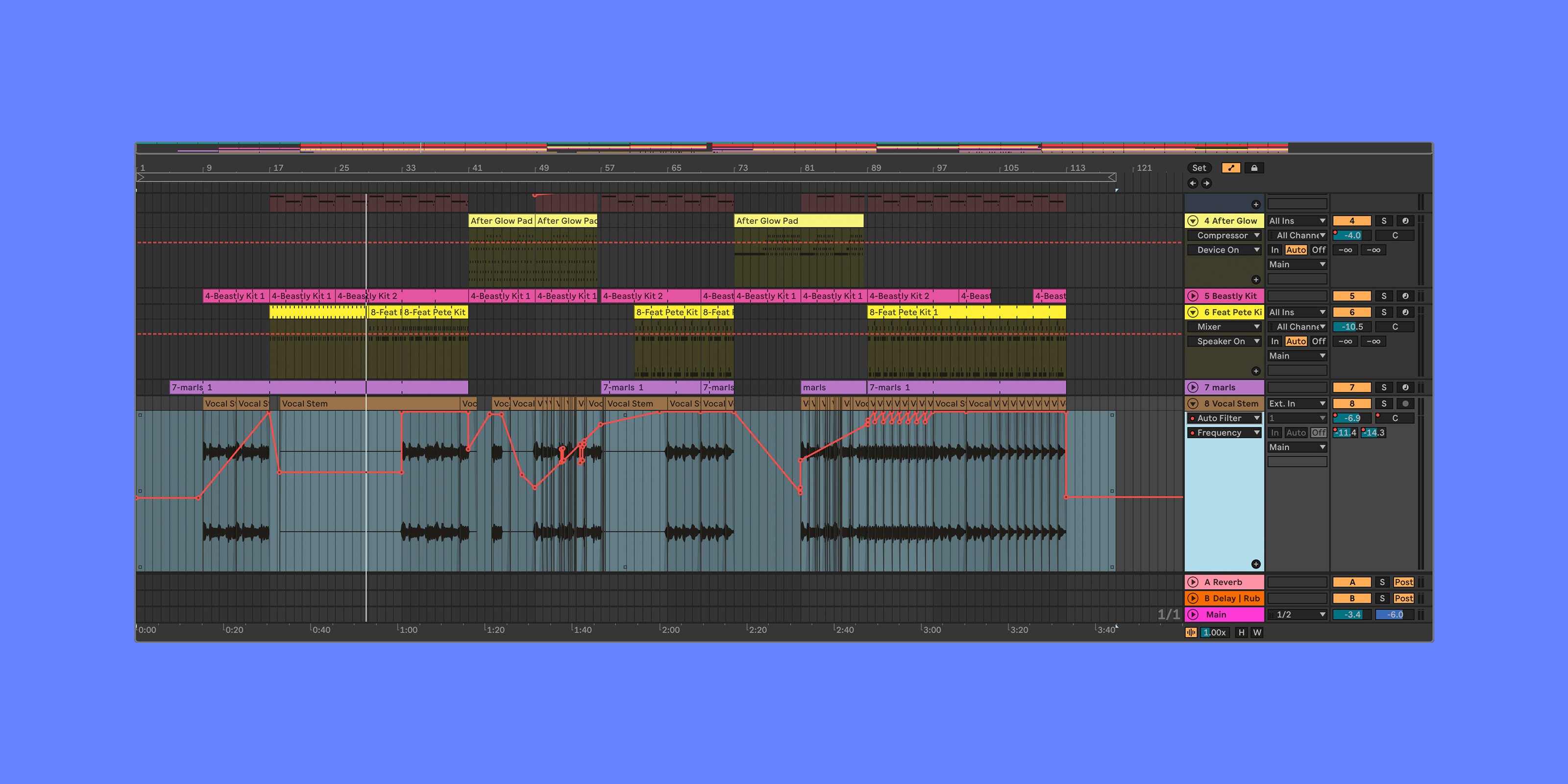Screen dimensions: 1568x784
Task: Click plus icon on top collapsed track
Action: (1255, 204)
